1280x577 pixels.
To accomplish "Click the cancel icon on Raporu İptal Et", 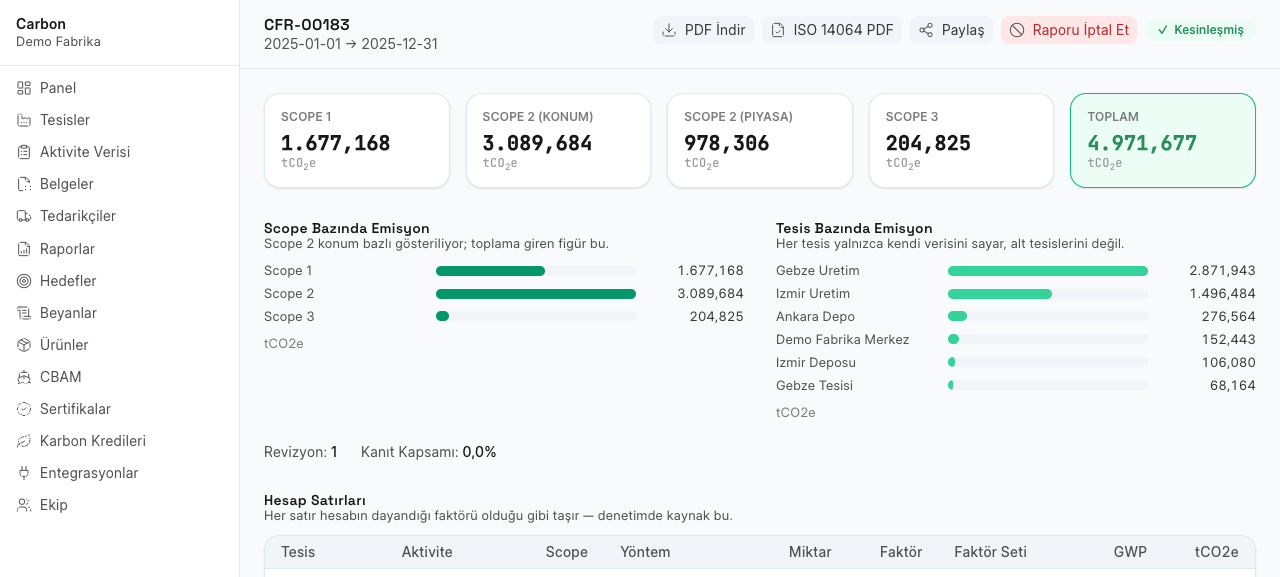I will pyautogui.click(x=1017, y=30).
